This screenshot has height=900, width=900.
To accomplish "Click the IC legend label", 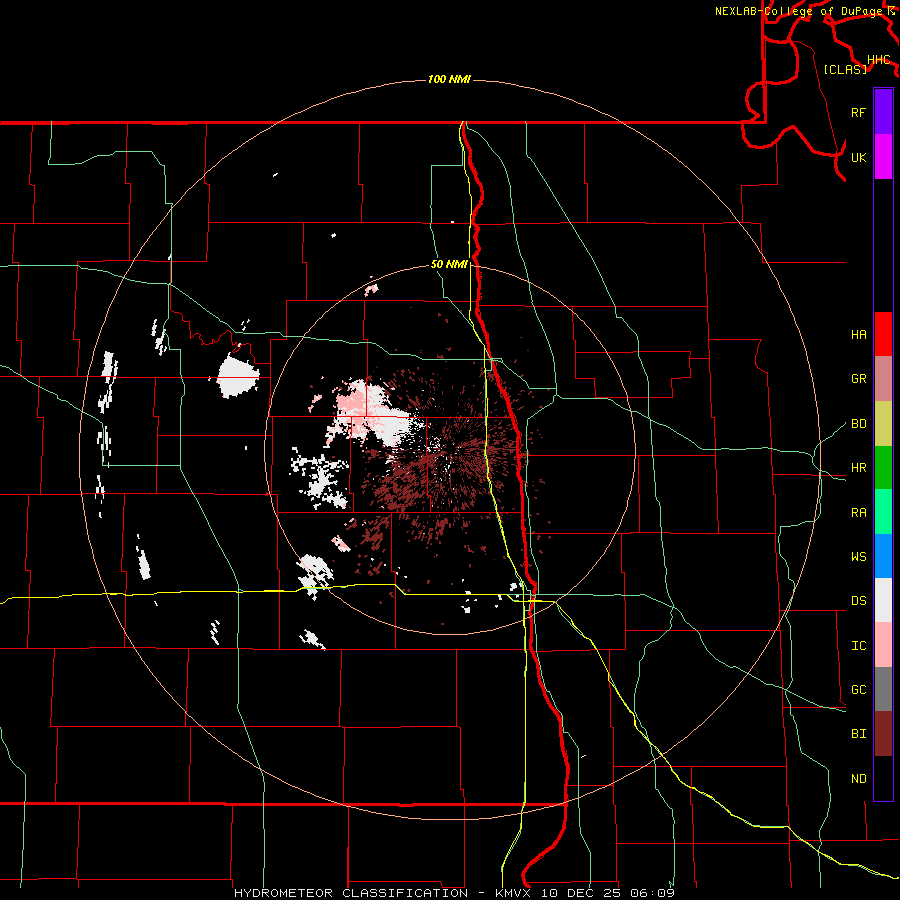I will click(859, 646).
